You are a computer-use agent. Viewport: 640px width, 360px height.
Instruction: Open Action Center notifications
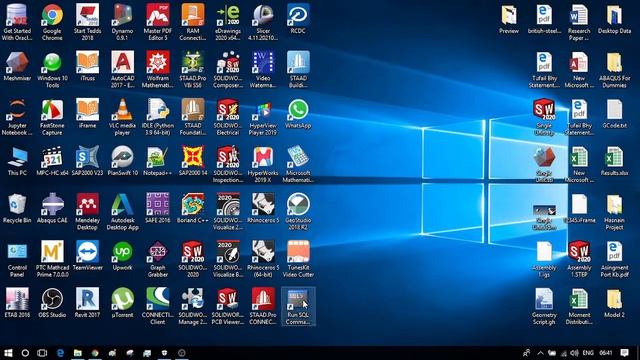tap(624, 353)
